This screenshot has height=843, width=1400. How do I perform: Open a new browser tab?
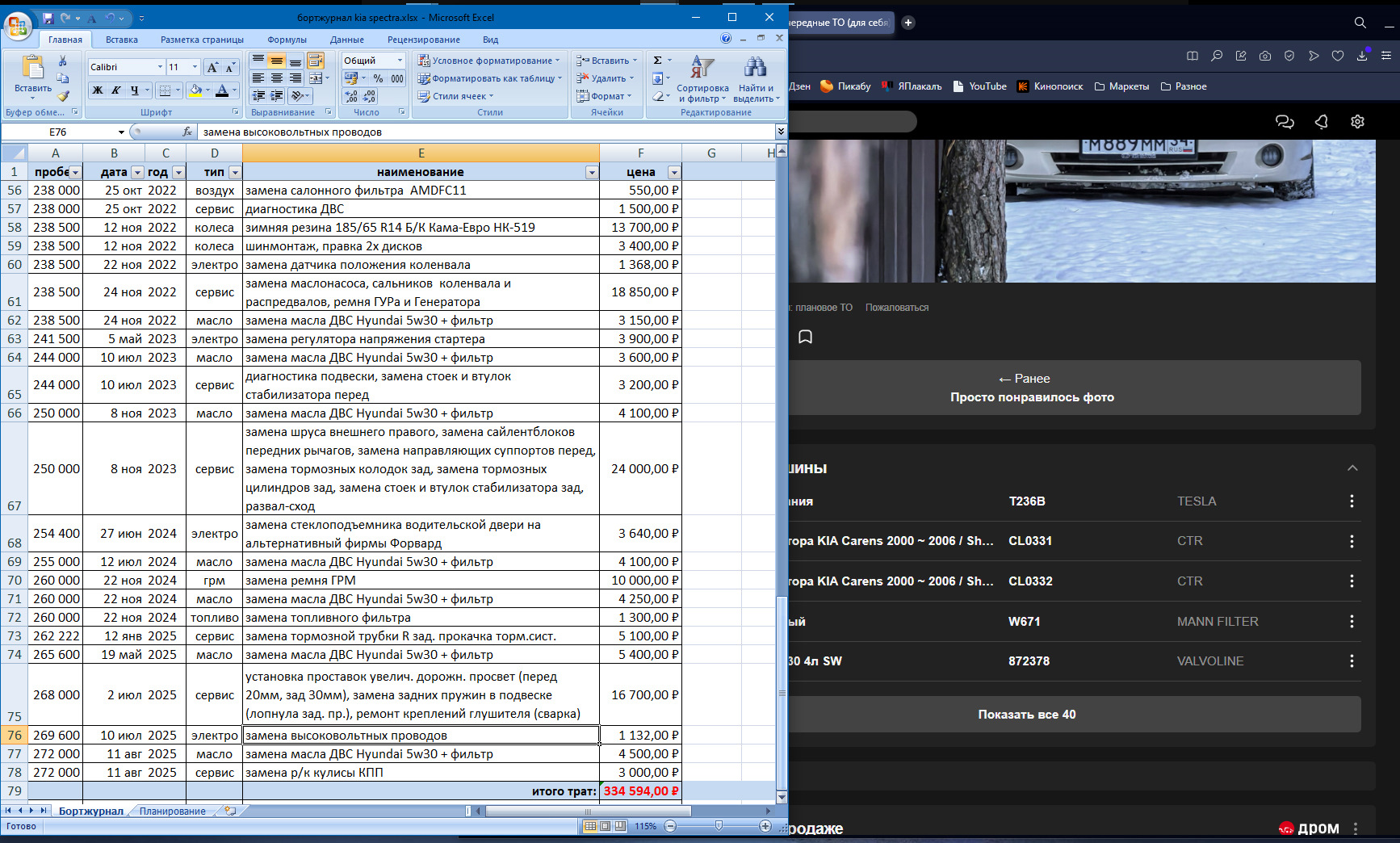tap(908, 23)
